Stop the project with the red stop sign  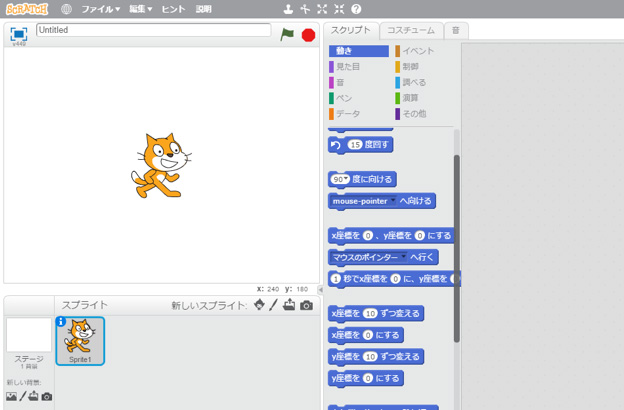click(308, 35)
